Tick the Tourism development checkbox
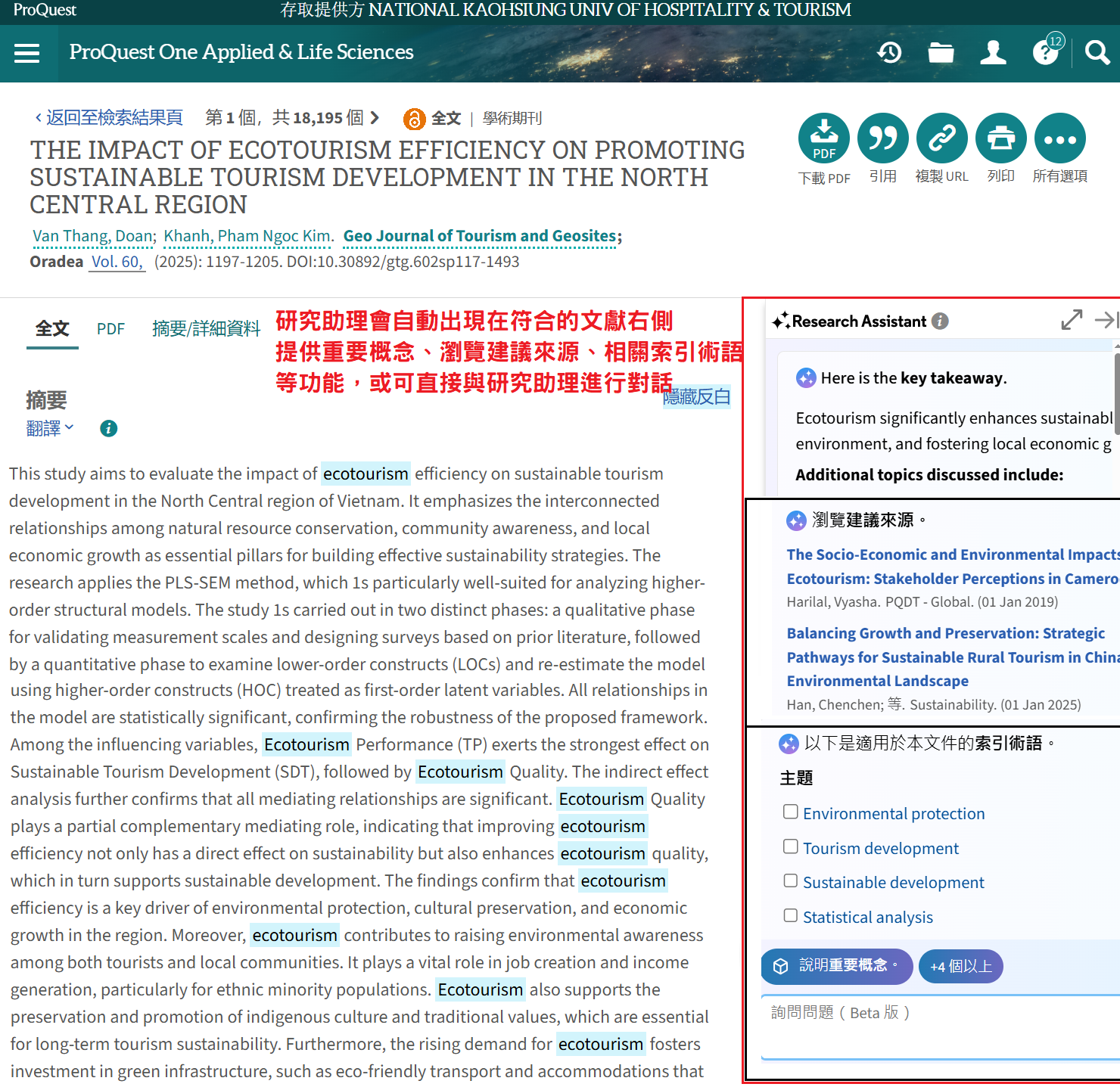 coord(791,846)
